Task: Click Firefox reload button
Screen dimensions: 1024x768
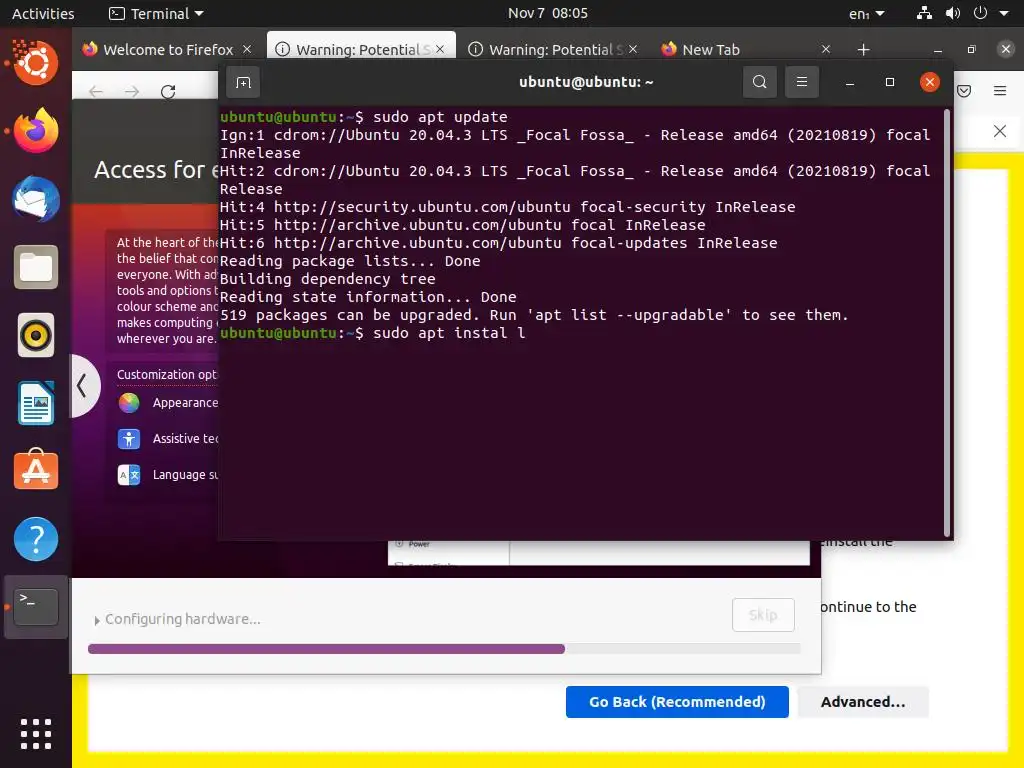Action: point(168,92)
